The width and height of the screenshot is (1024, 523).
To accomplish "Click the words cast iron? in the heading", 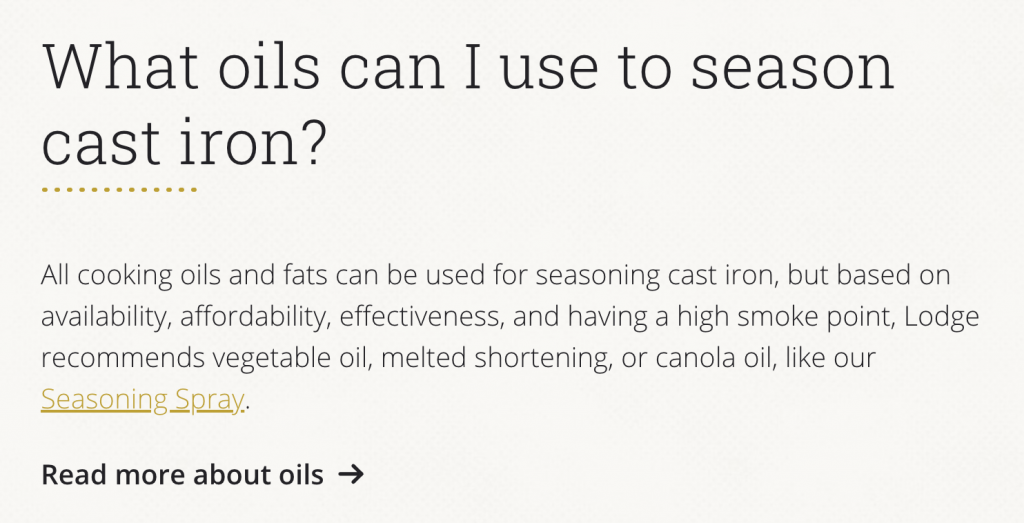I will 184,143.
